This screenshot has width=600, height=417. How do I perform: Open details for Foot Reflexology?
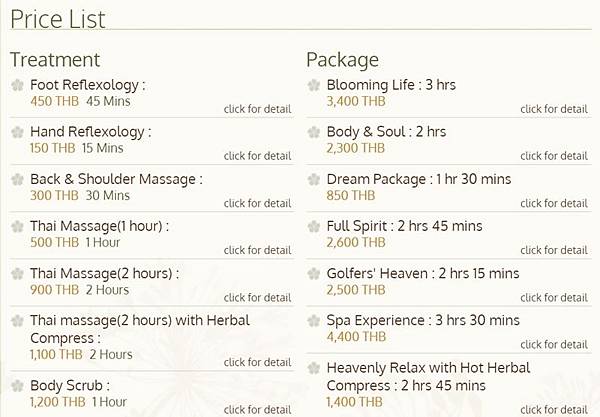258,109
